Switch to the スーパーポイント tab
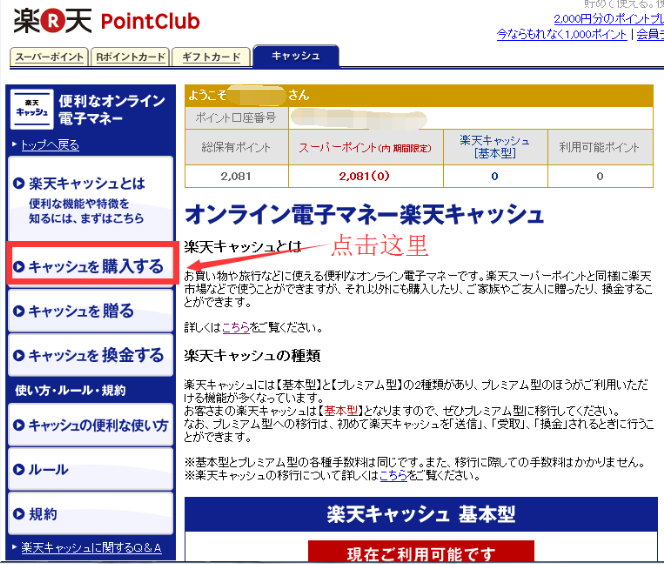Viewport: 664px width, 564px height. pyautogui.click(x=48, y=57)
